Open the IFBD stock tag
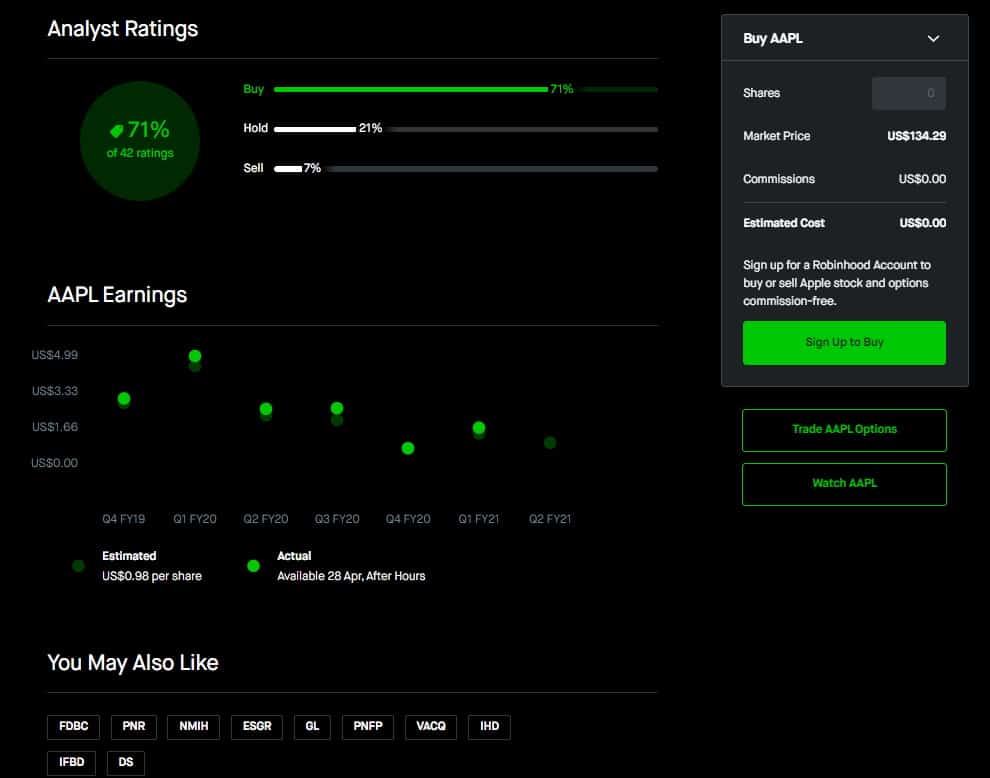This screenshot has width=990, height=778. [71, 763]
